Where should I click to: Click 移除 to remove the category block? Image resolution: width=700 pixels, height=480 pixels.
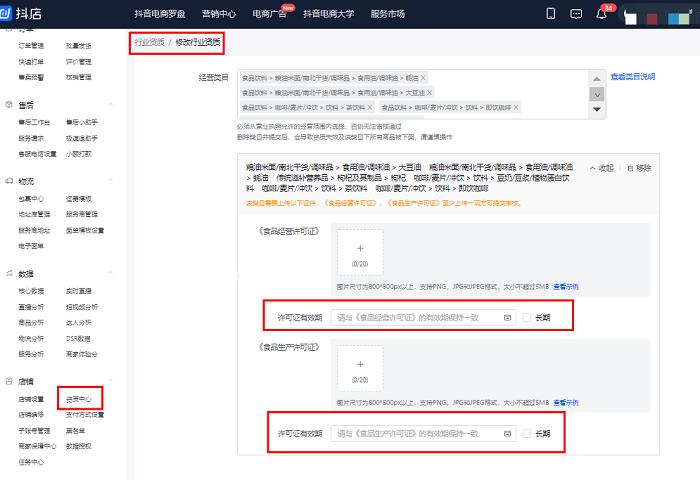[638, 168]
